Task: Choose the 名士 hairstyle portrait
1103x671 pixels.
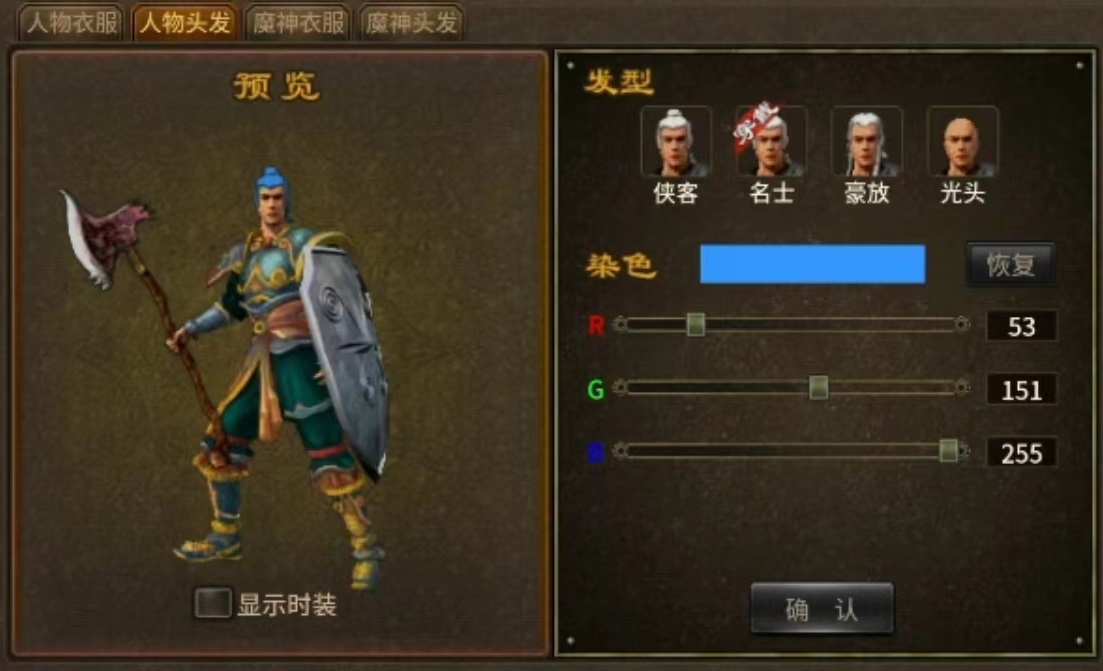Action: (x=771, y=141)
